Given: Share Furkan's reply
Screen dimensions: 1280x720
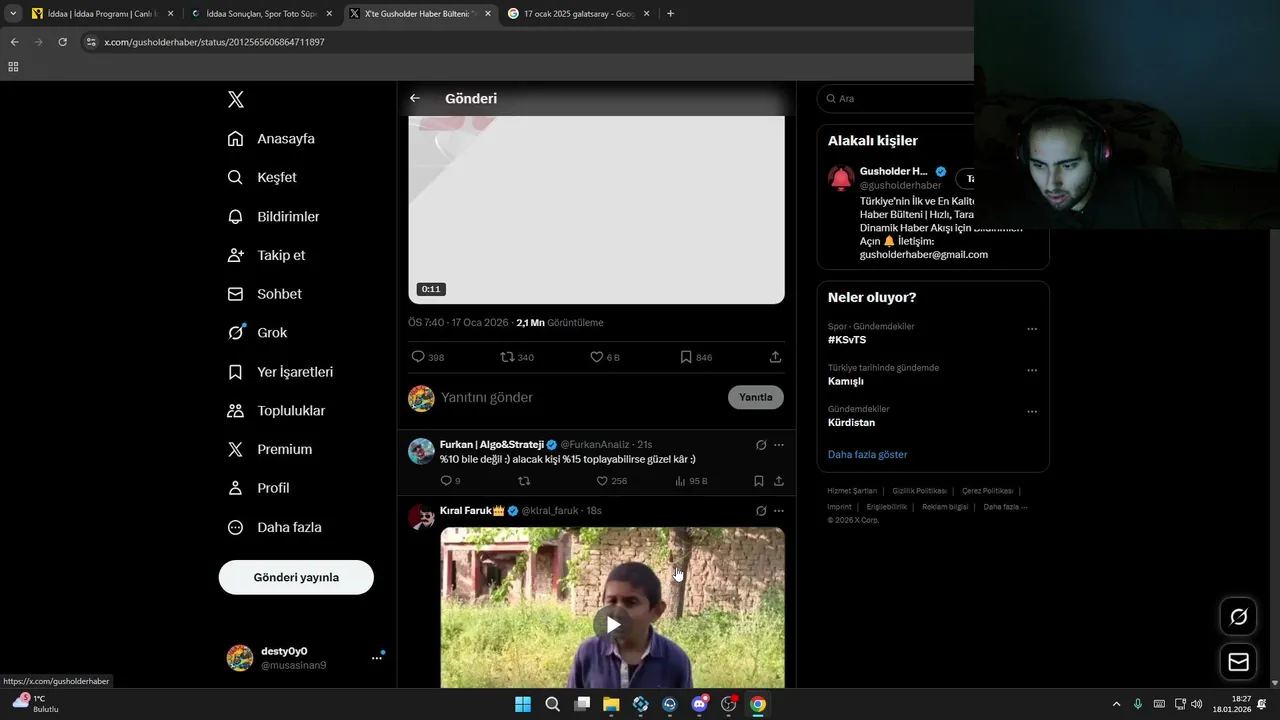Looking at the screenshot, I should (x=778, y=481).
